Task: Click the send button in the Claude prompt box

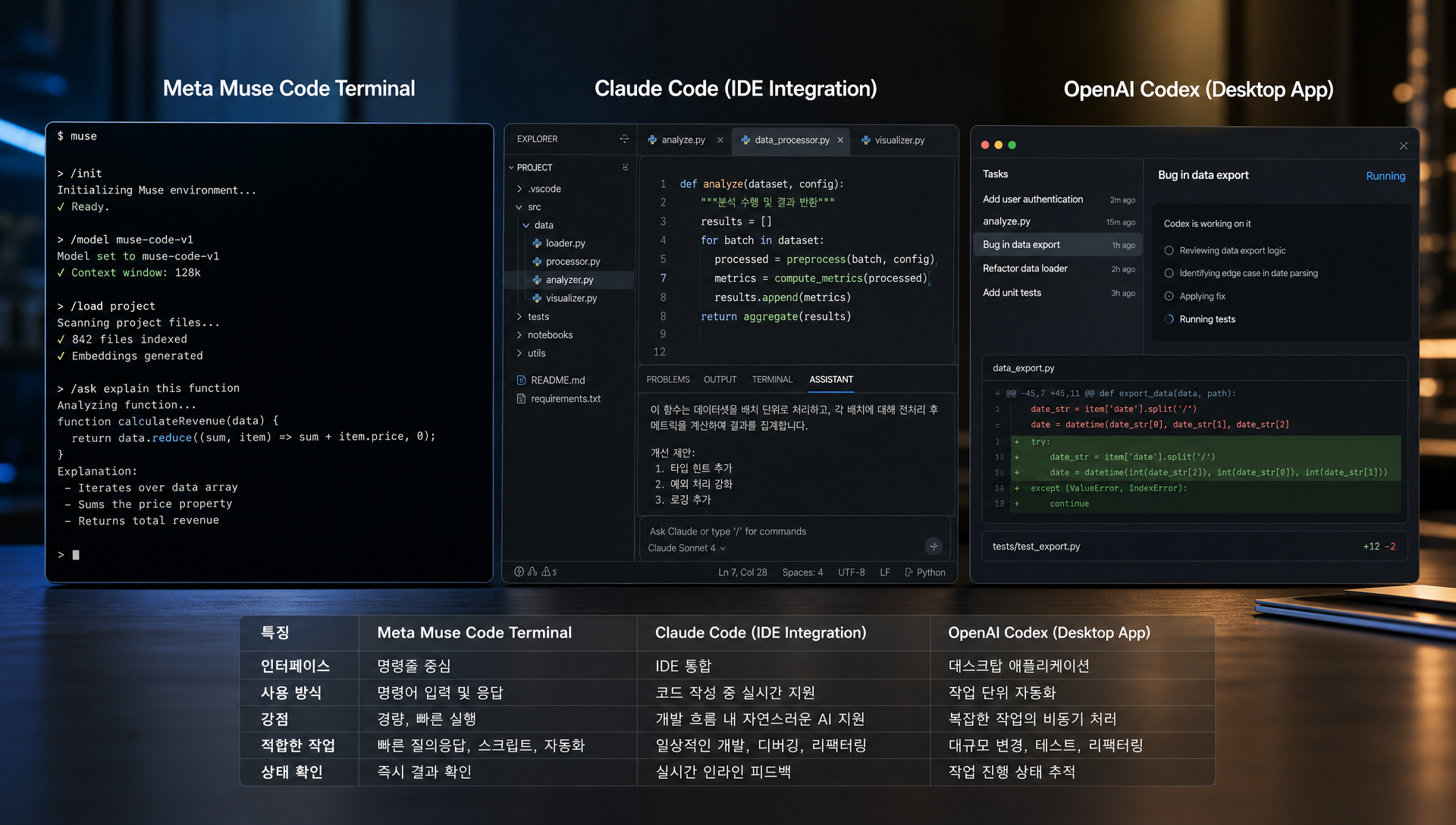Action: [934, 546]
